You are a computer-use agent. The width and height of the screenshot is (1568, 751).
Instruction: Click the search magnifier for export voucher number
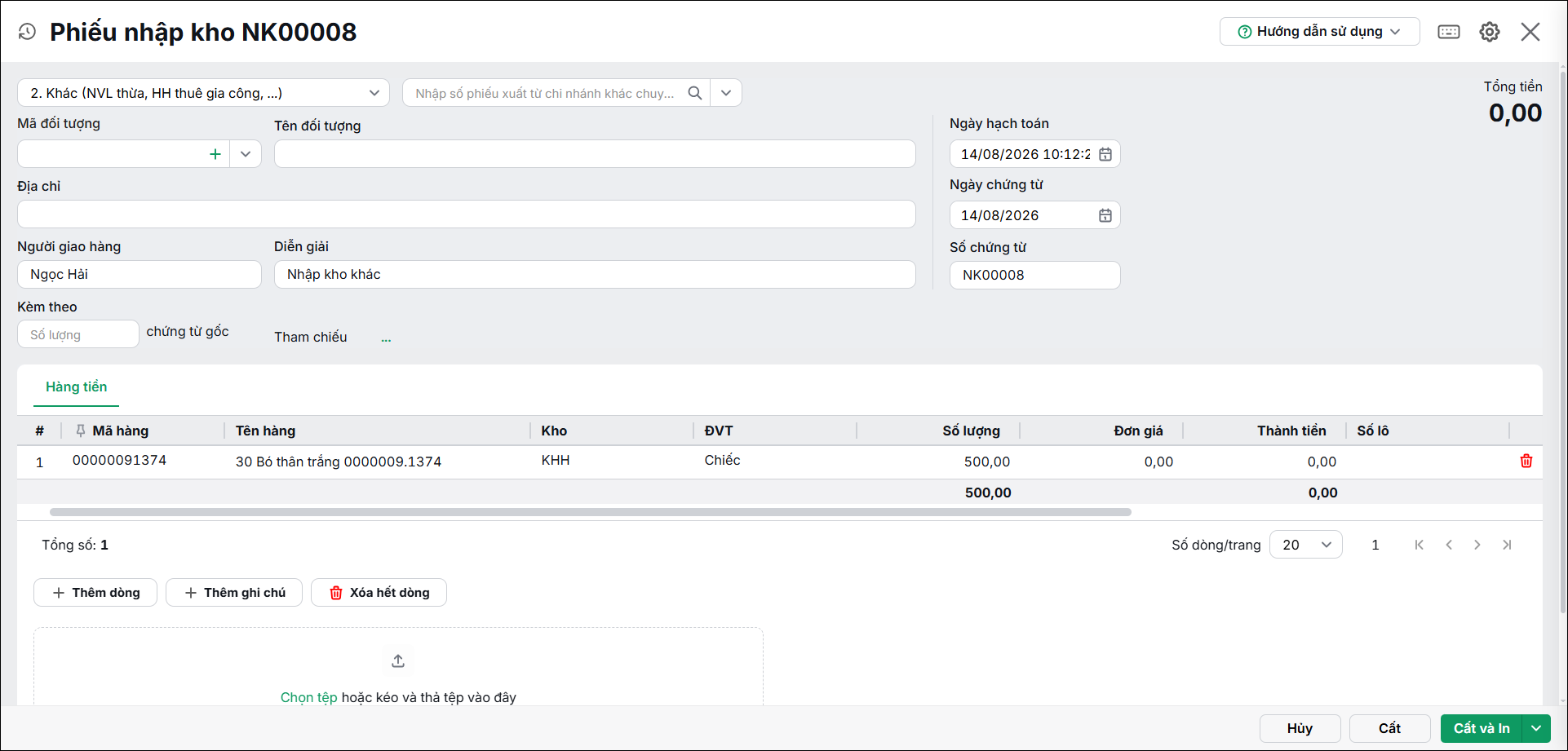[695, 93]
